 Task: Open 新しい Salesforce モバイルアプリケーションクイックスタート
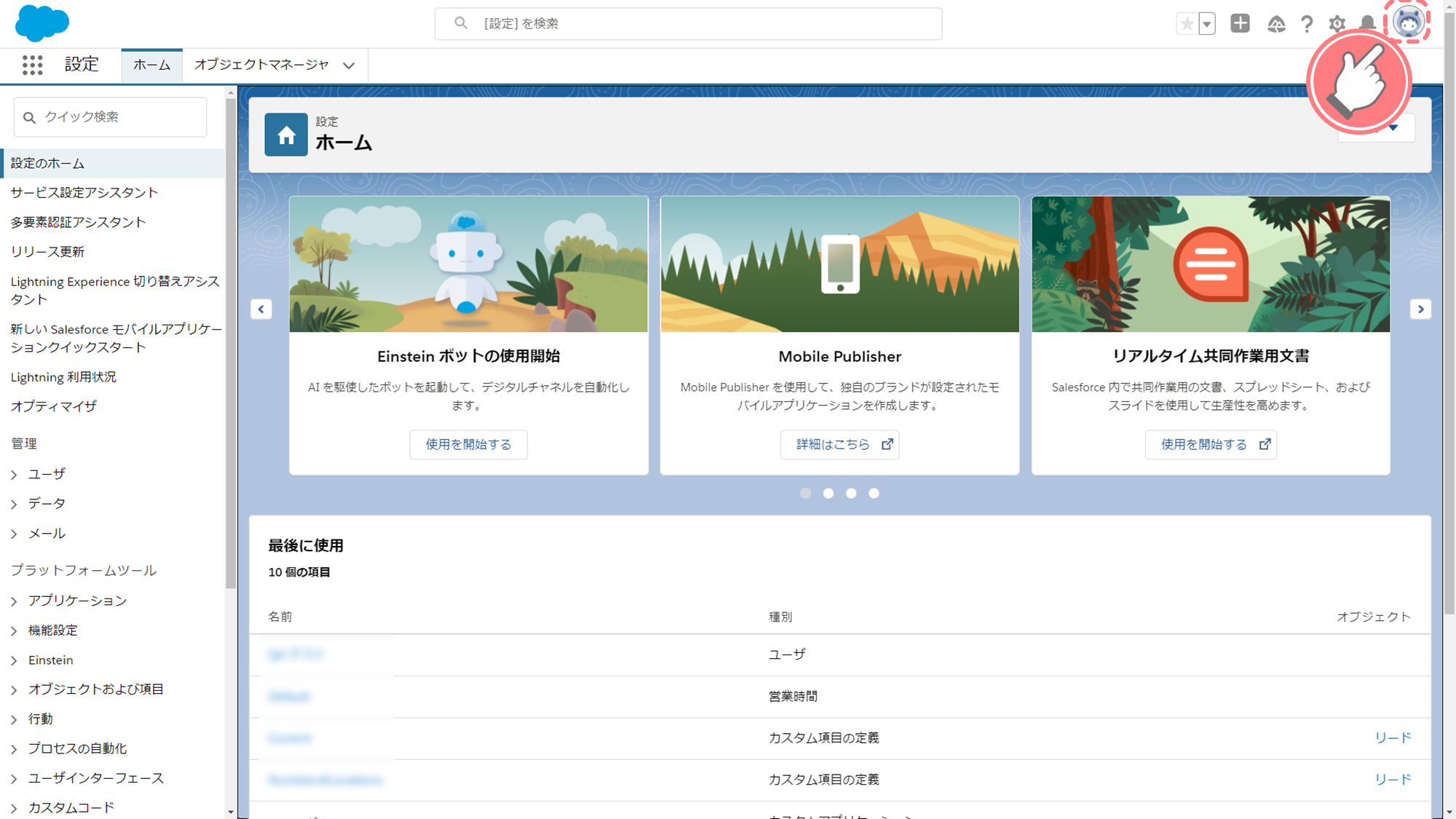[x=116, y=338]
